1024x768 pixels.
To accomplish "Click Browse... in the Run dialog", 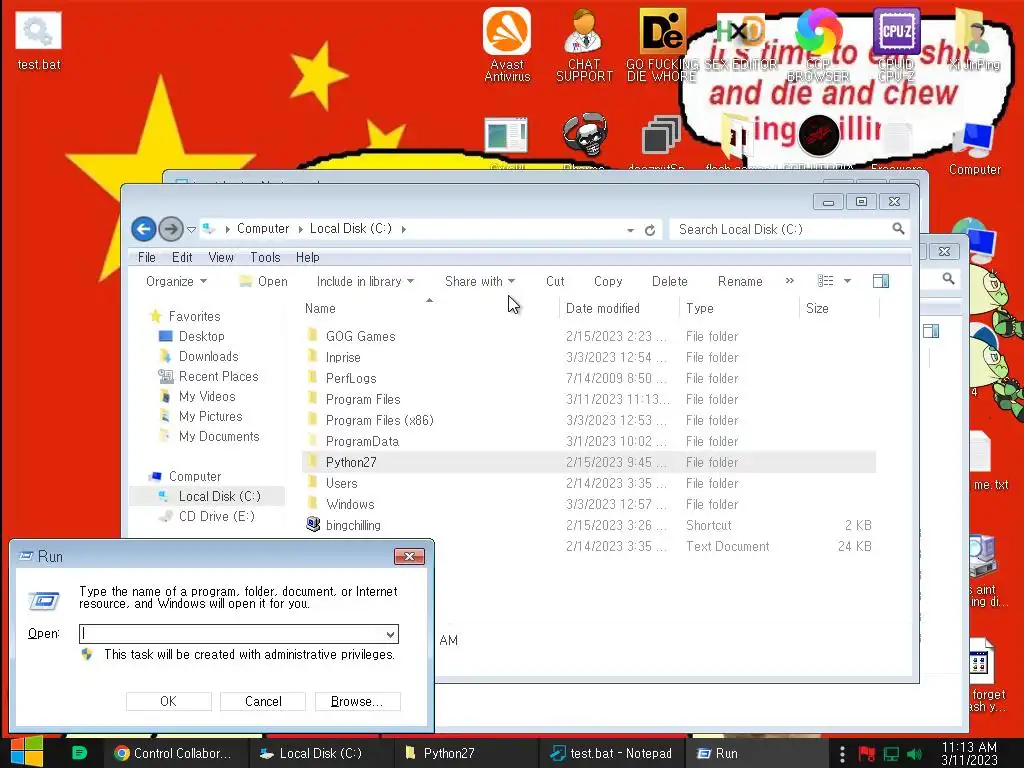I will [357, 701].
